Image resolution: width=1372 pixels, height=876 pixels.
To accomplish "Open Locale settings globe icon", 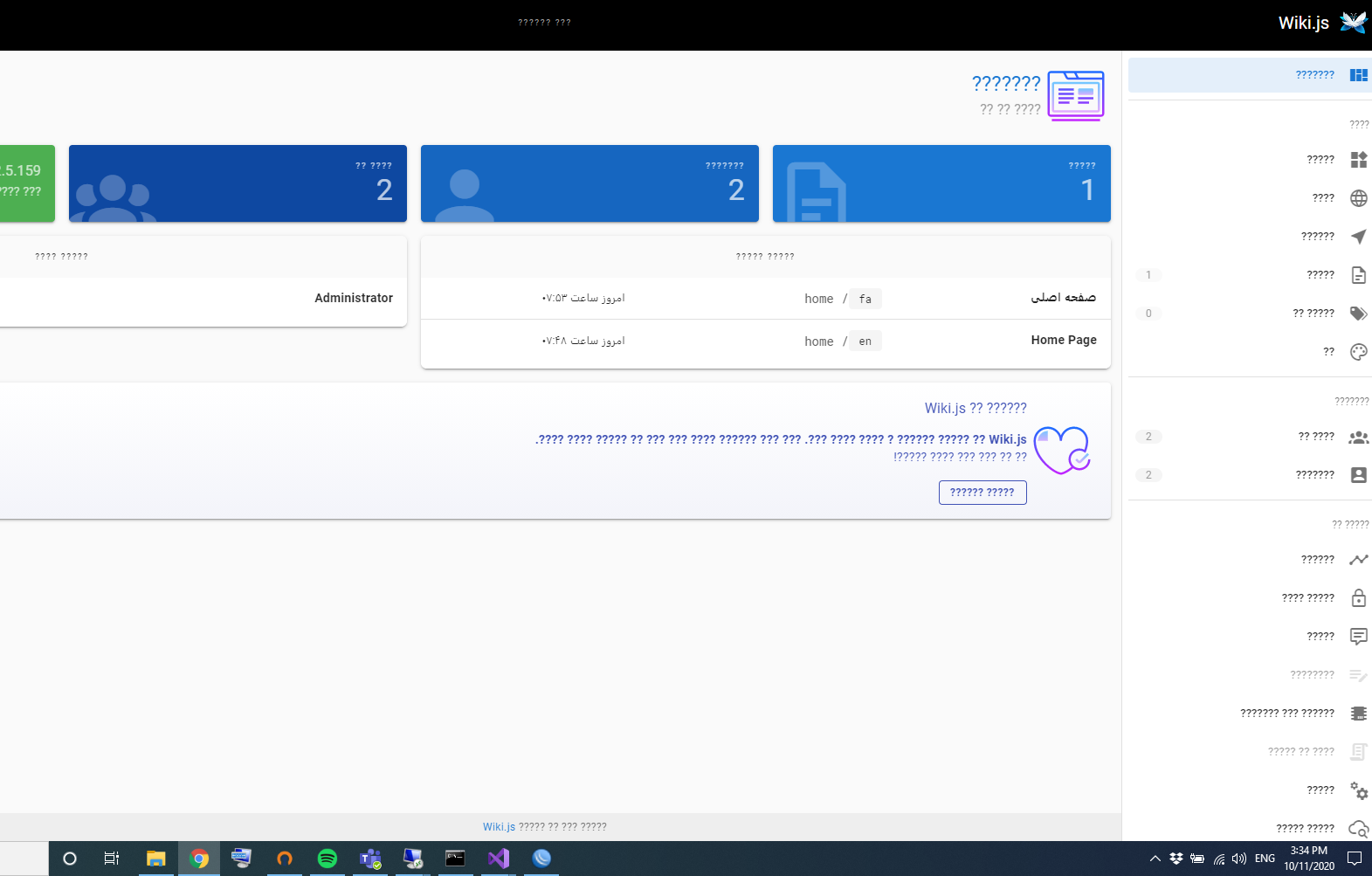I will [1359, 198].
